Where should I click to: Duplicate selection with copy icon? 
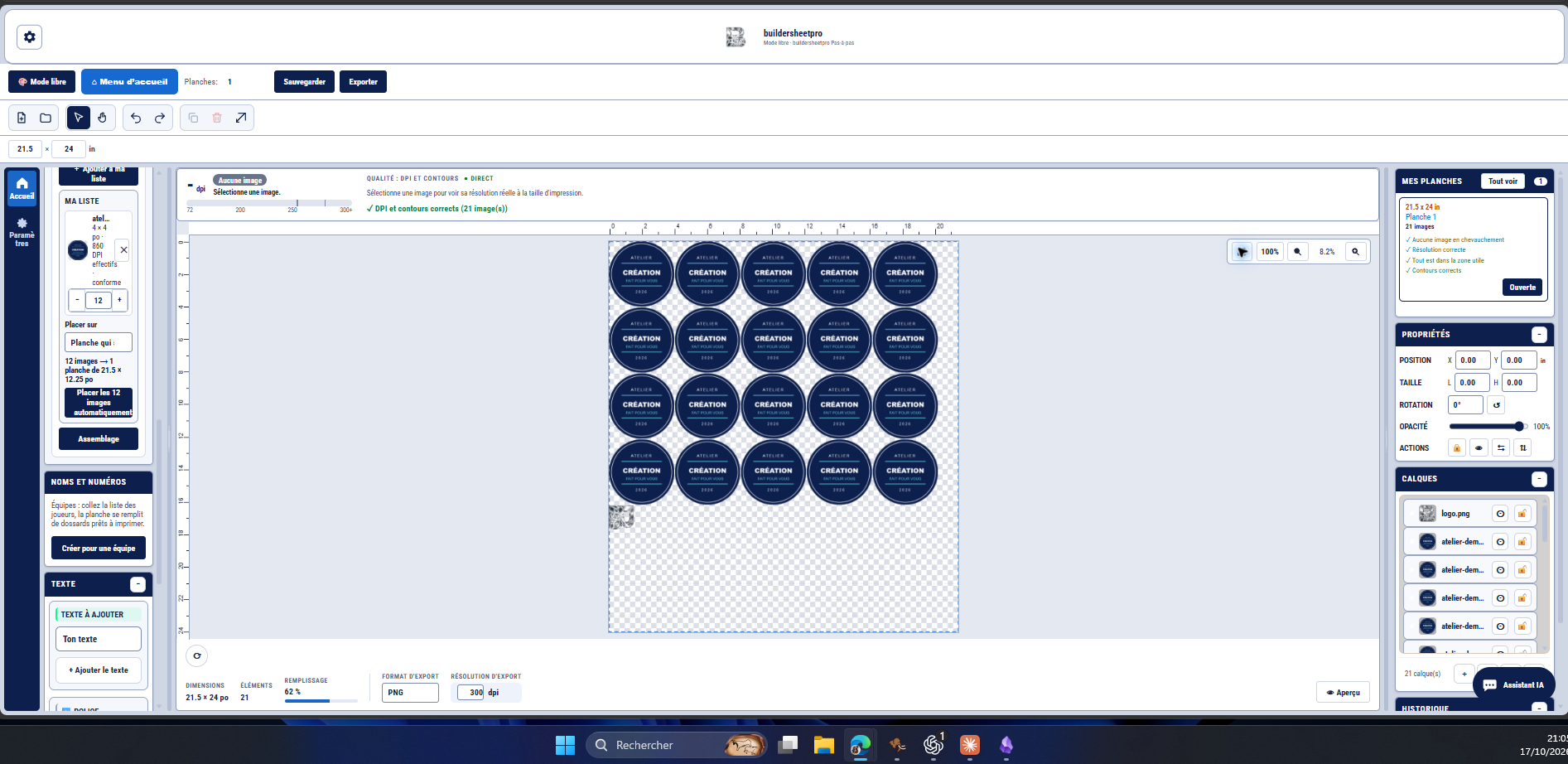(x=193, y=118)
